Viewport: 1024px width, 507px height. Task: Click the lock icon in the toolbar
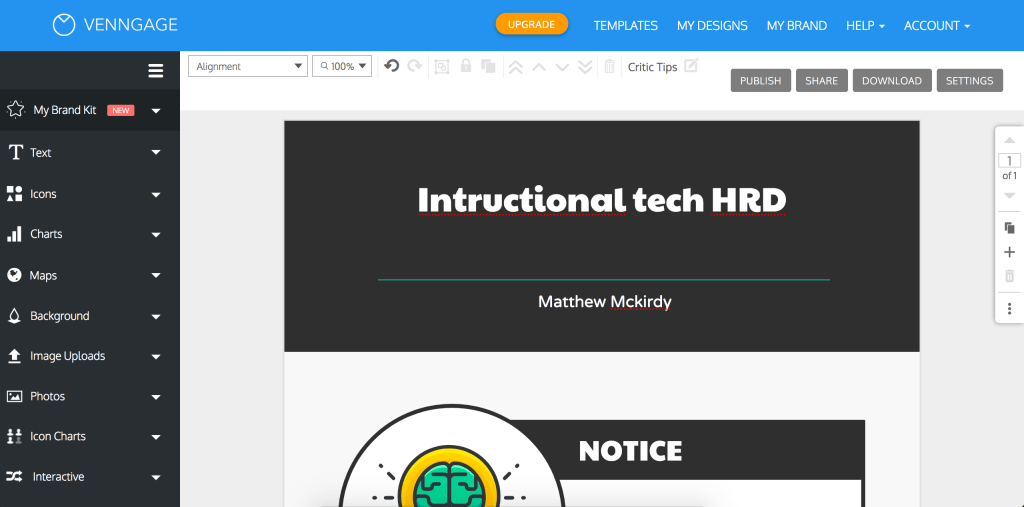click(x=465, y=66)
